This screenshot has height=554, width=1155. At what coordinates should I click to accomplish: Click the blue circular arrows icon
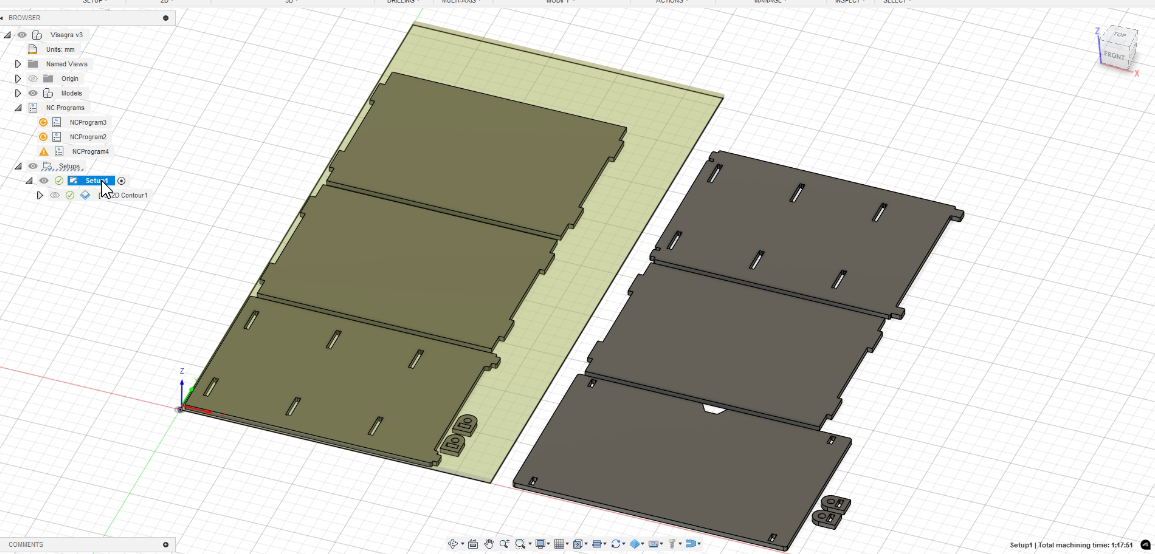pos(616,544)
